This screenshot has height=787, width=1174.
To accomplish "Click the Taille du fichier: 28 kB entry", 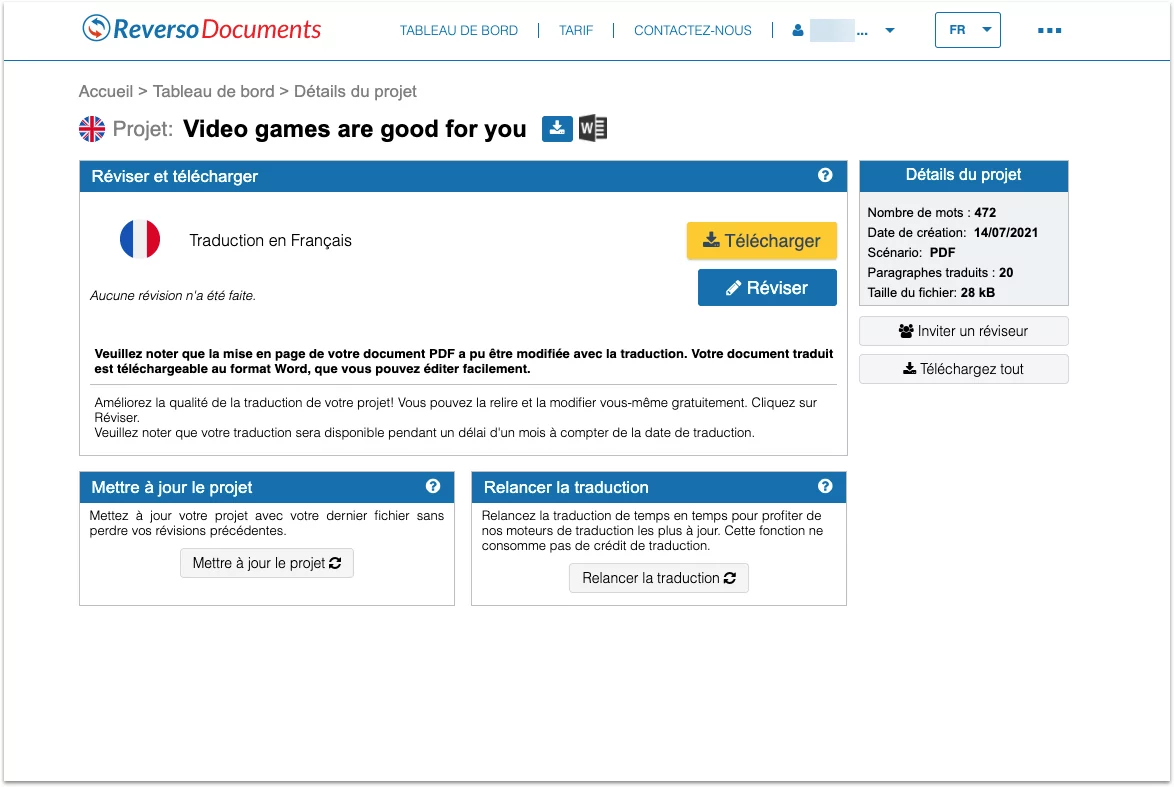I will 931,293.
